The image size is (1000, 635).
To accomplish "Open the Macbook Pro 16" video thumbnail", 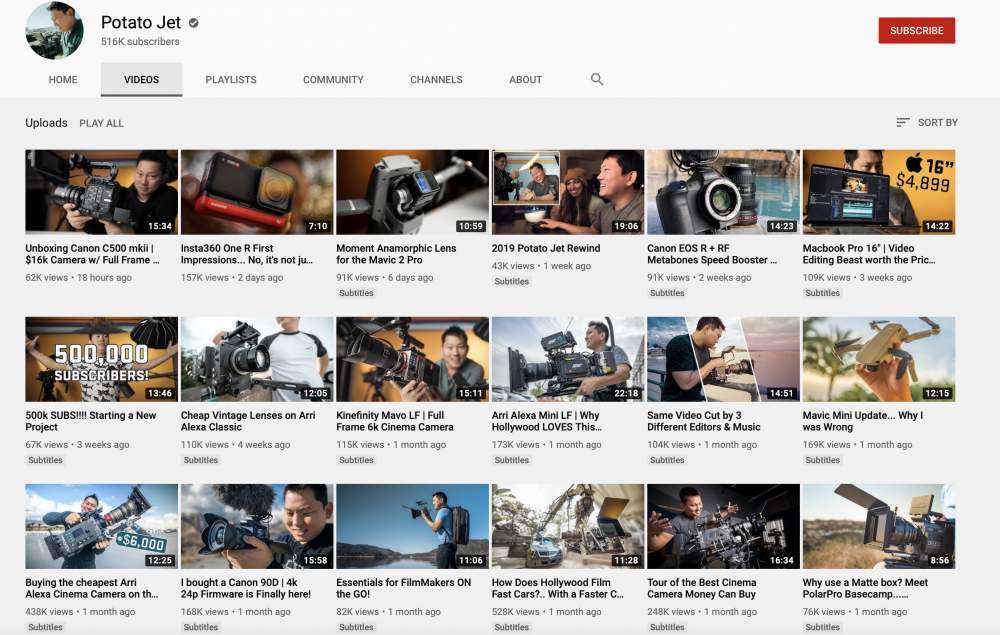I will click(878, 192).
